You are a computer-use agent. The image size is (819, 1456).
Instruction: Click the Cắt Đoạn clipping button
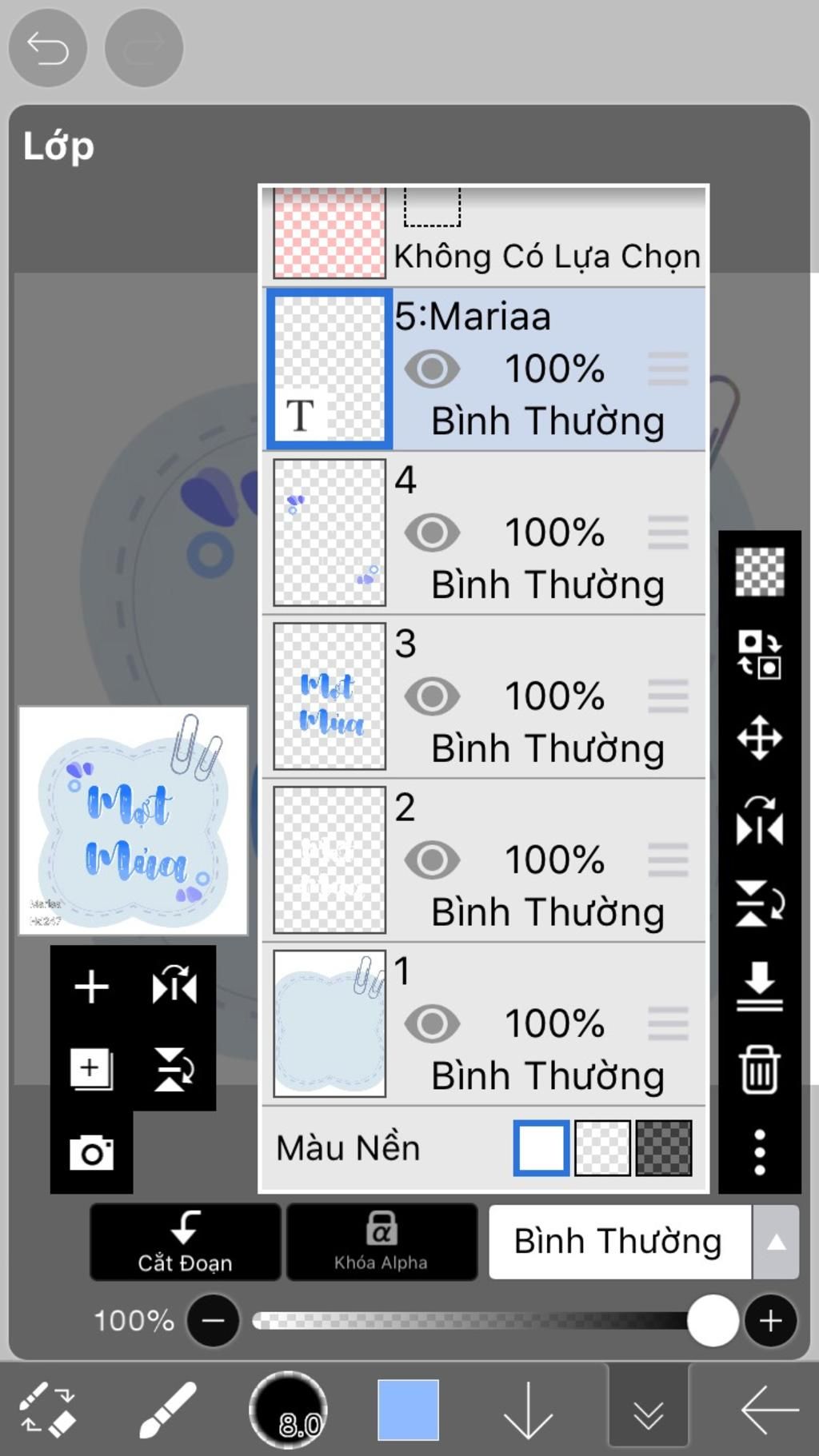coord(185,1242)
